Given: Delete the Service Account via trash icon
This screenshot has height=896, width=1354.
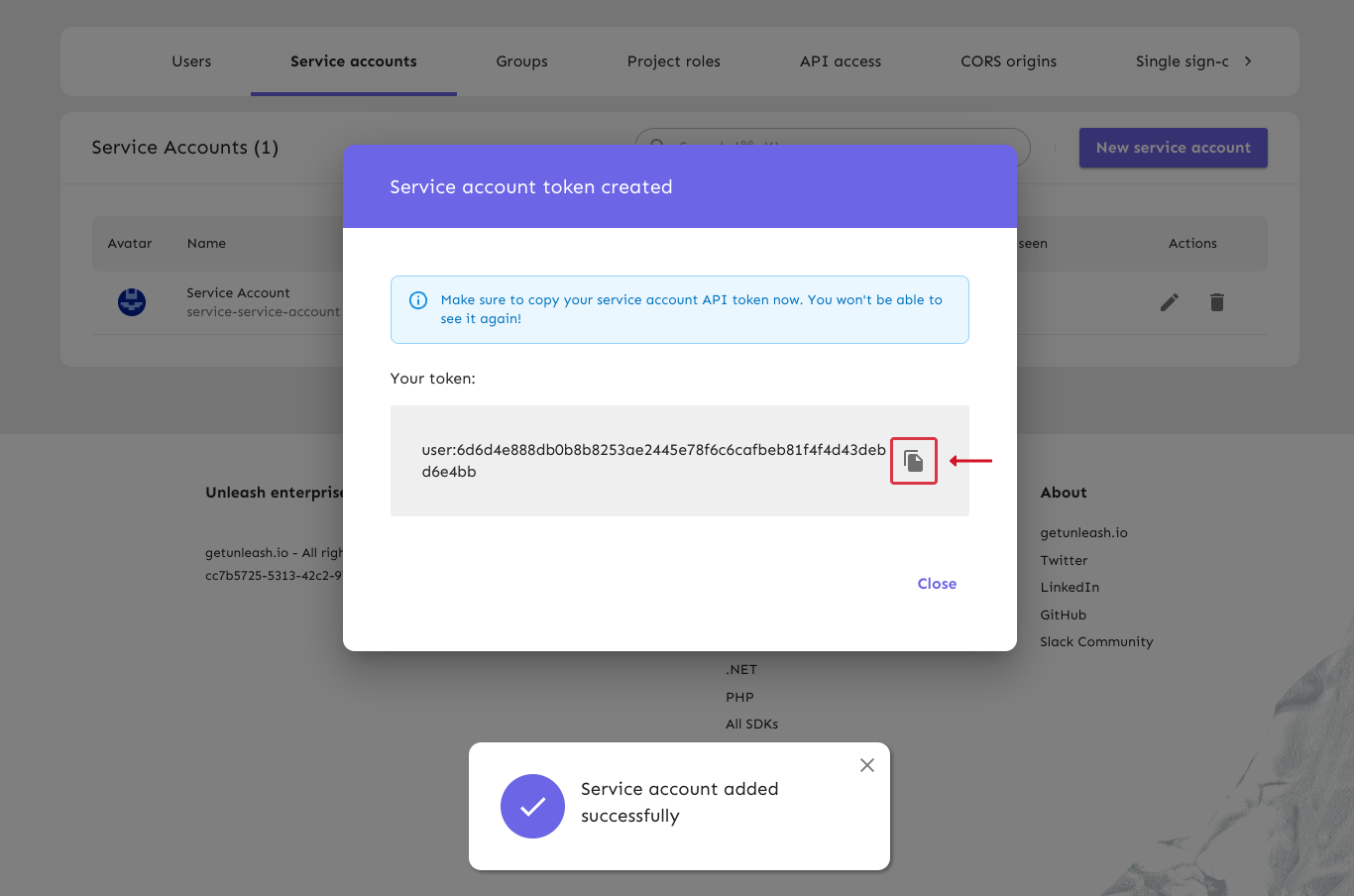Looking at the screenshot, I should pos(1217,302).
